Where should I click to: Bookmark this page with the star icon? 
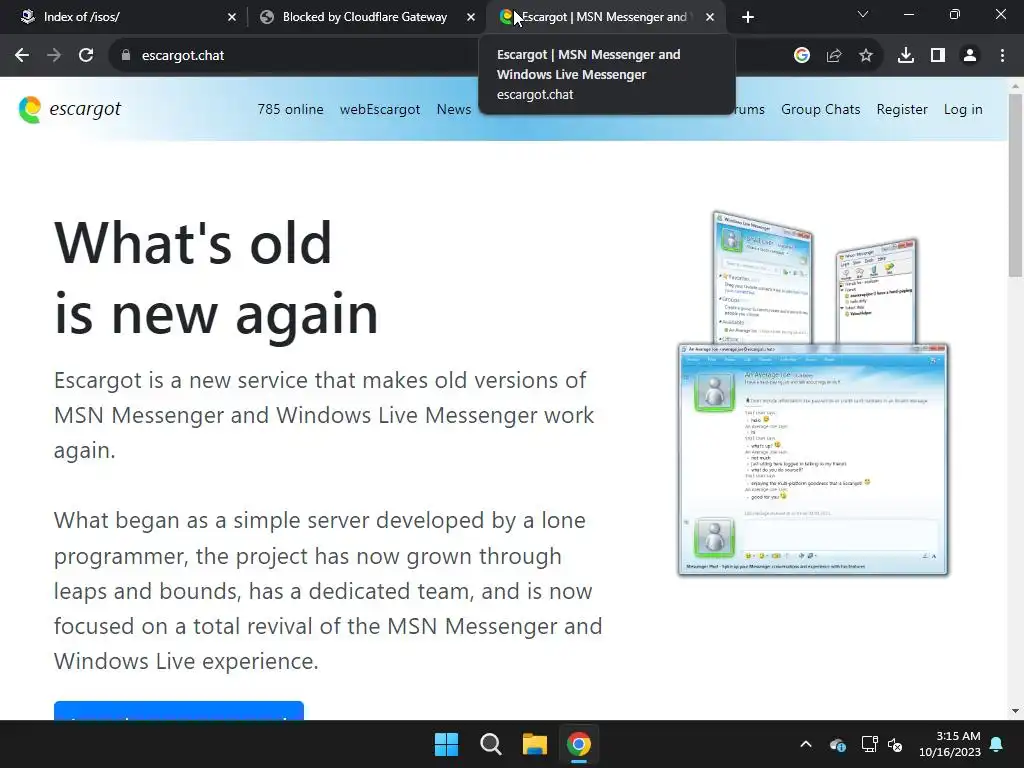tap(866, 56)
